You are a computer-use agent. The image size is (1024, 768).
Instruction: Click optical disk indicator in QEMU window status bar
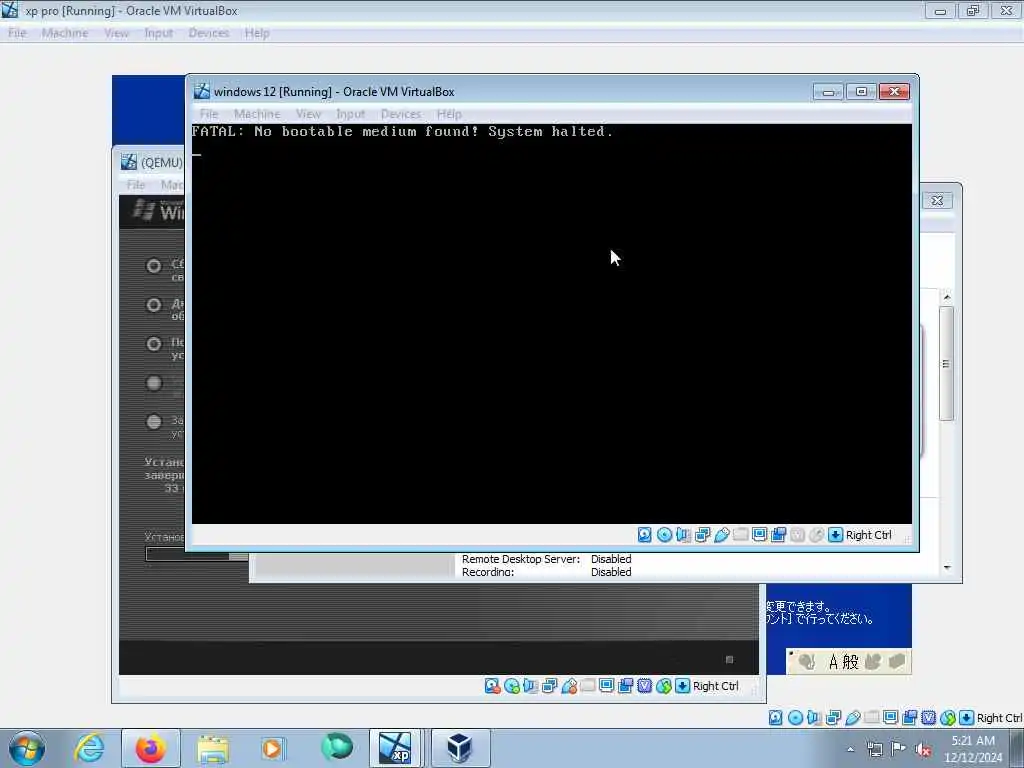point(511,686)
